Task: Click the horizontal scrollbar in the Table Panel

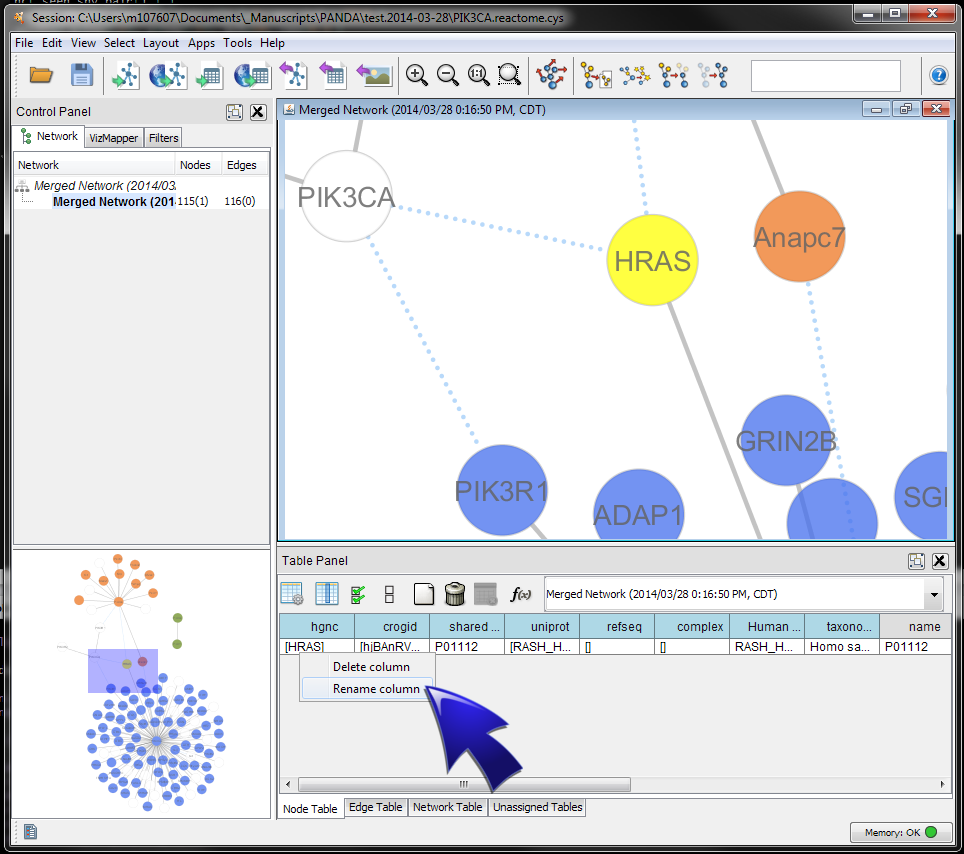Action: (x=464, y=784)
